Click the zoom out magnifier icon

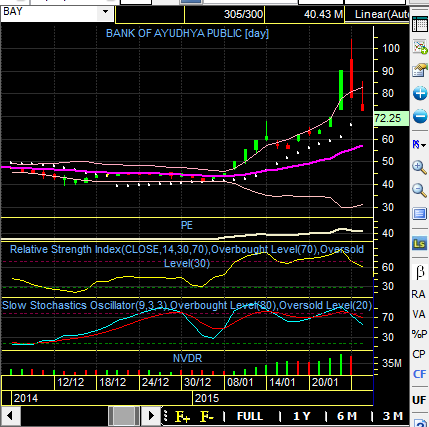click(420, 190)
